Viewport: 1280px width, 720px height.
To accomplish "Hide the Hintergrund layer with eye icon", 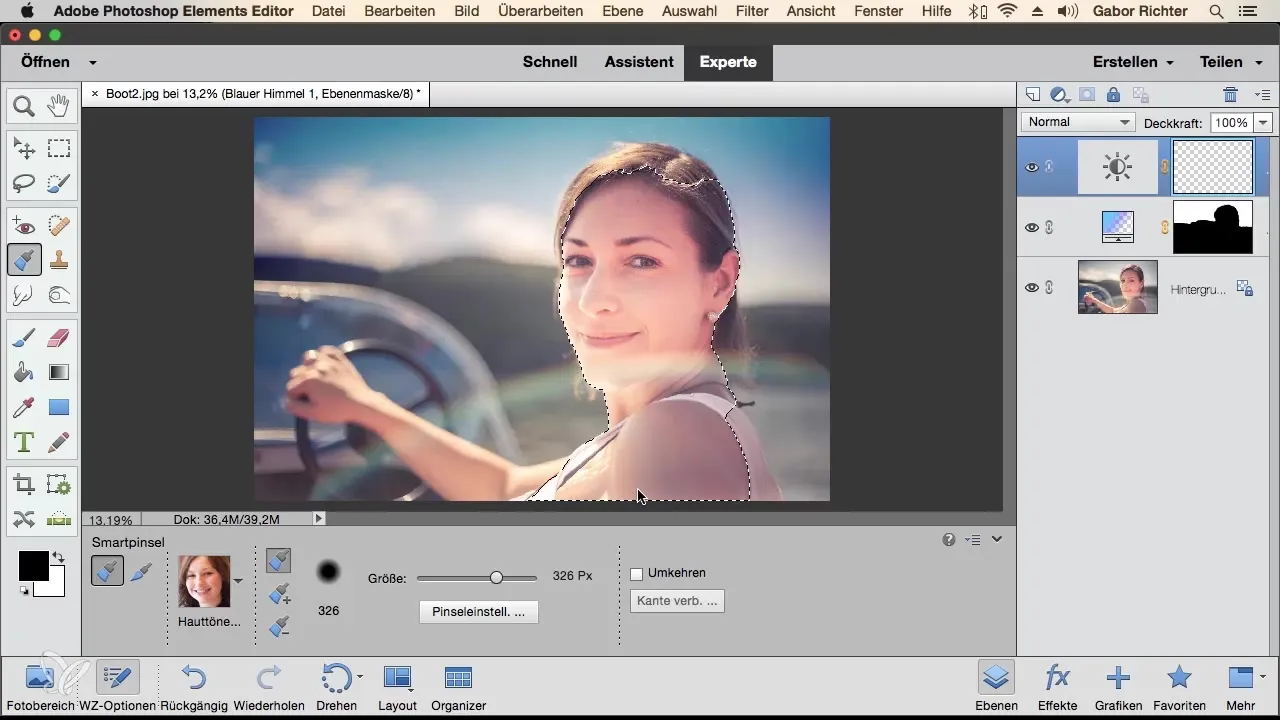I will pos(1031,287).
